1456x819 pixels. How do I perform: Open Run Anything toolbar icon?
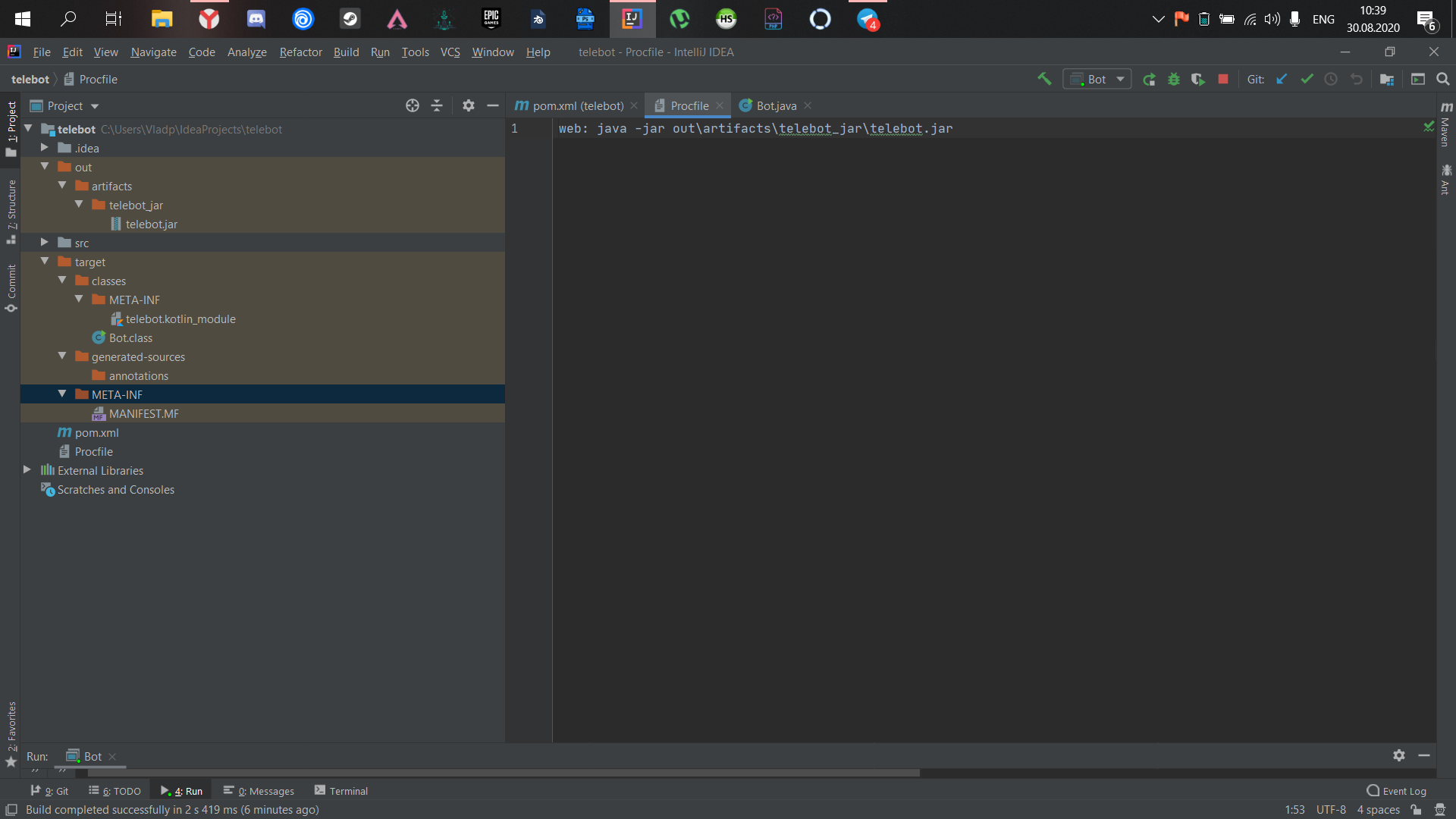coord(1418,79)
